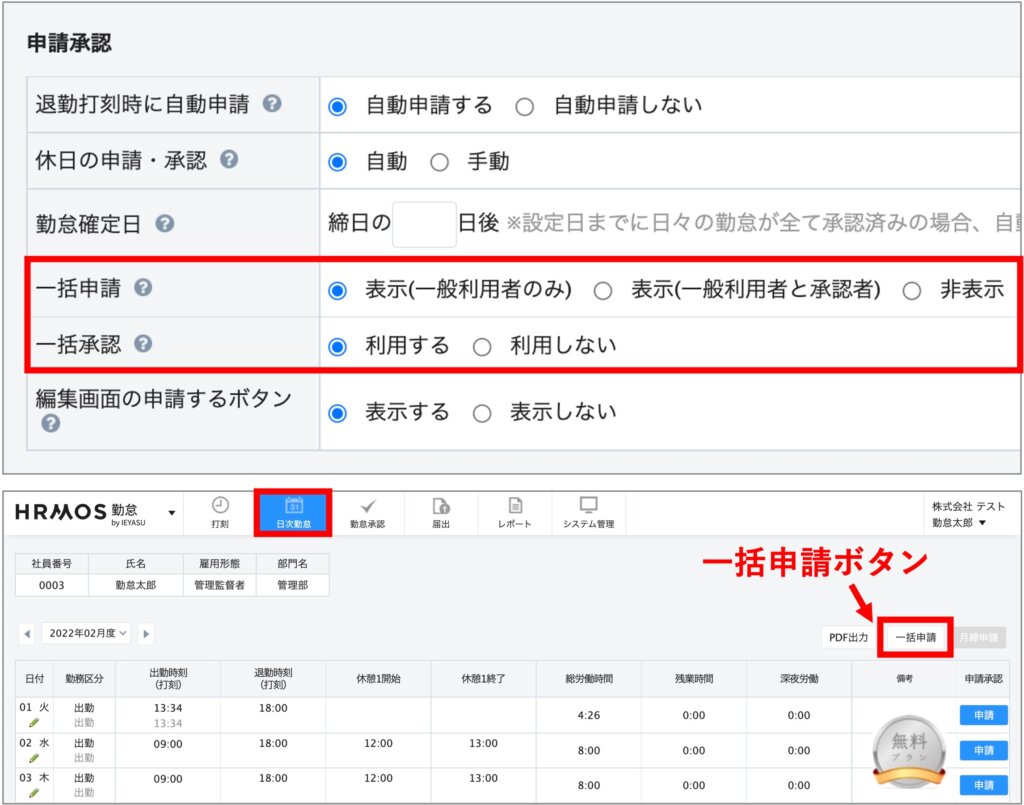Open the 届出 document icon
This screenshot has width=1024, height=805.
tap(440, 506)
